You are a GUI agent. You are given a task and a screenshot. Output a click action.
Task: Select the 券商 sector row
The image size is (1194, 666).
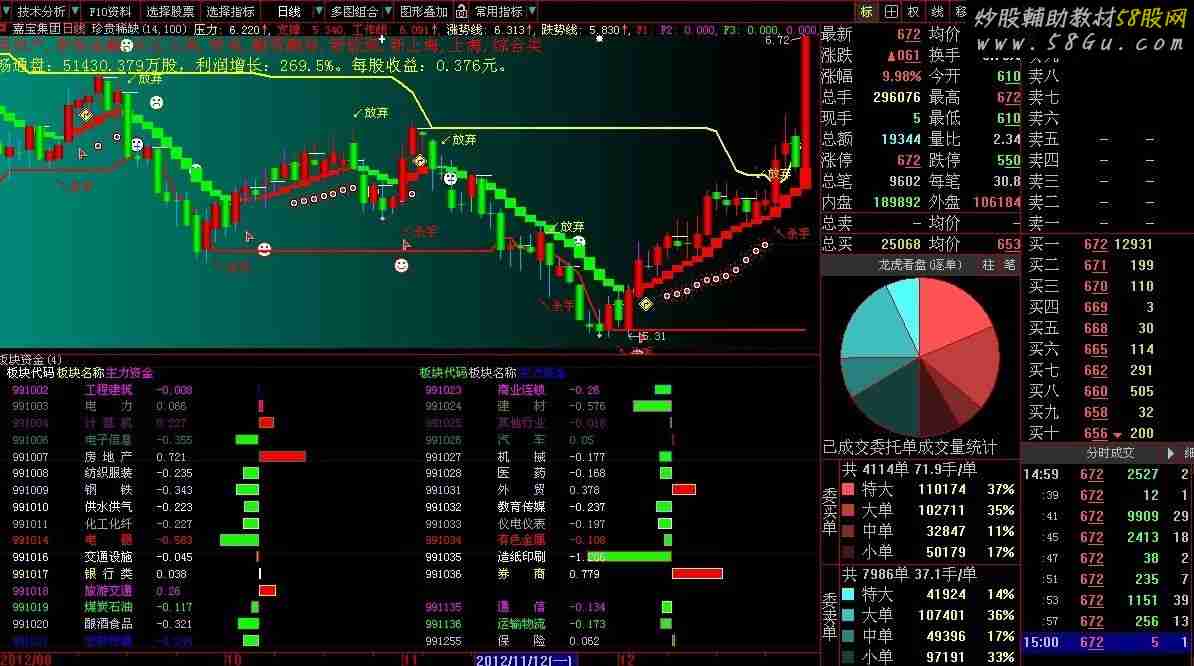coord(573,574)
